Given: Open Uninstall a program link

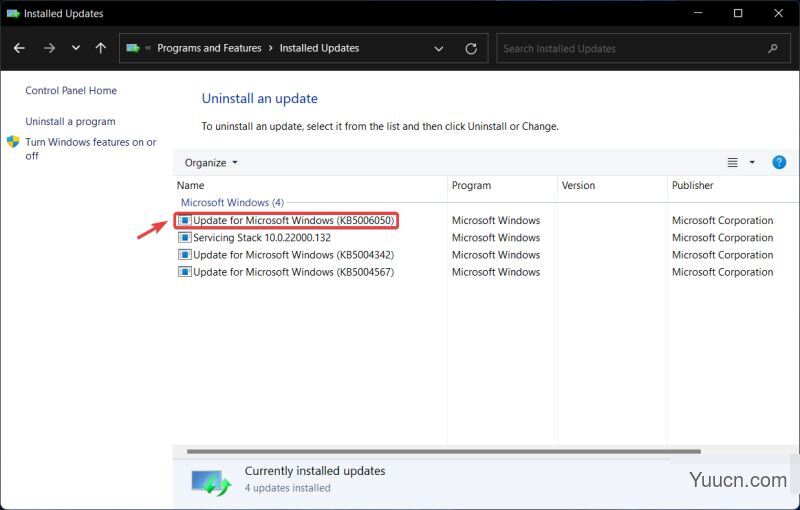Looking at the screenshot, I should click(70, 121).
